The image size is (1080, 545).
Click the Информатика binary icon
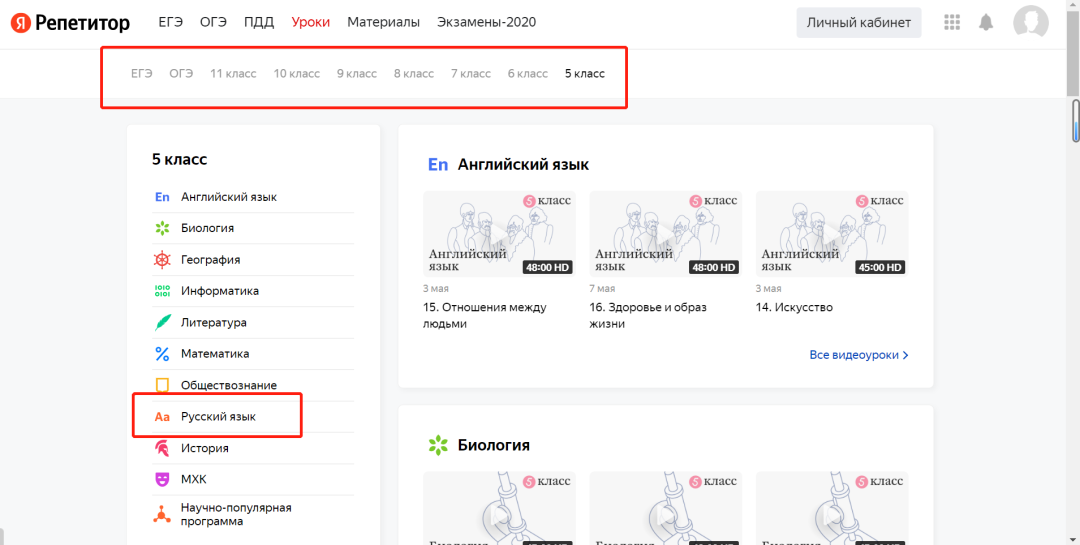tap(162, 291)
